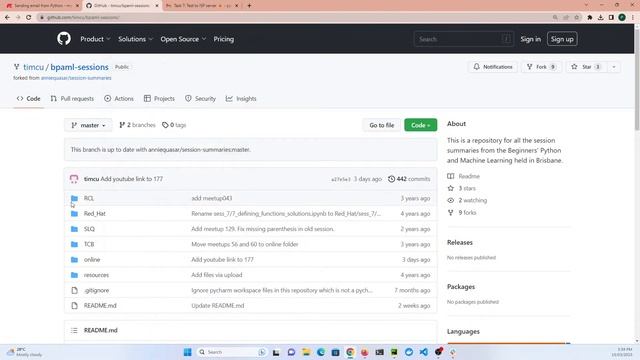Open the weather widget in taskbar
This screenshot has width=640, height=360.
pos(24,352)
